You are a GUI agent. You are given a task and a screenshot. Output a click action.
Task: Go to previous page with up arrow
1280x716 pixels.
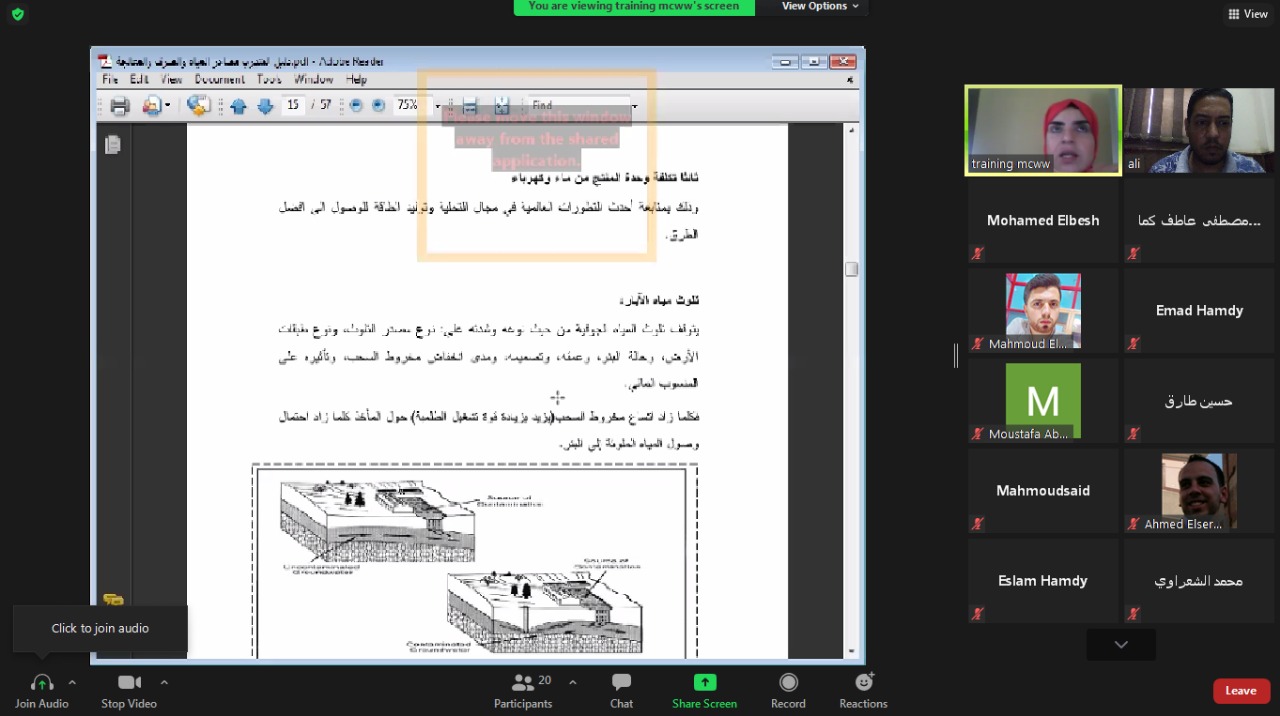pos(238,106)
